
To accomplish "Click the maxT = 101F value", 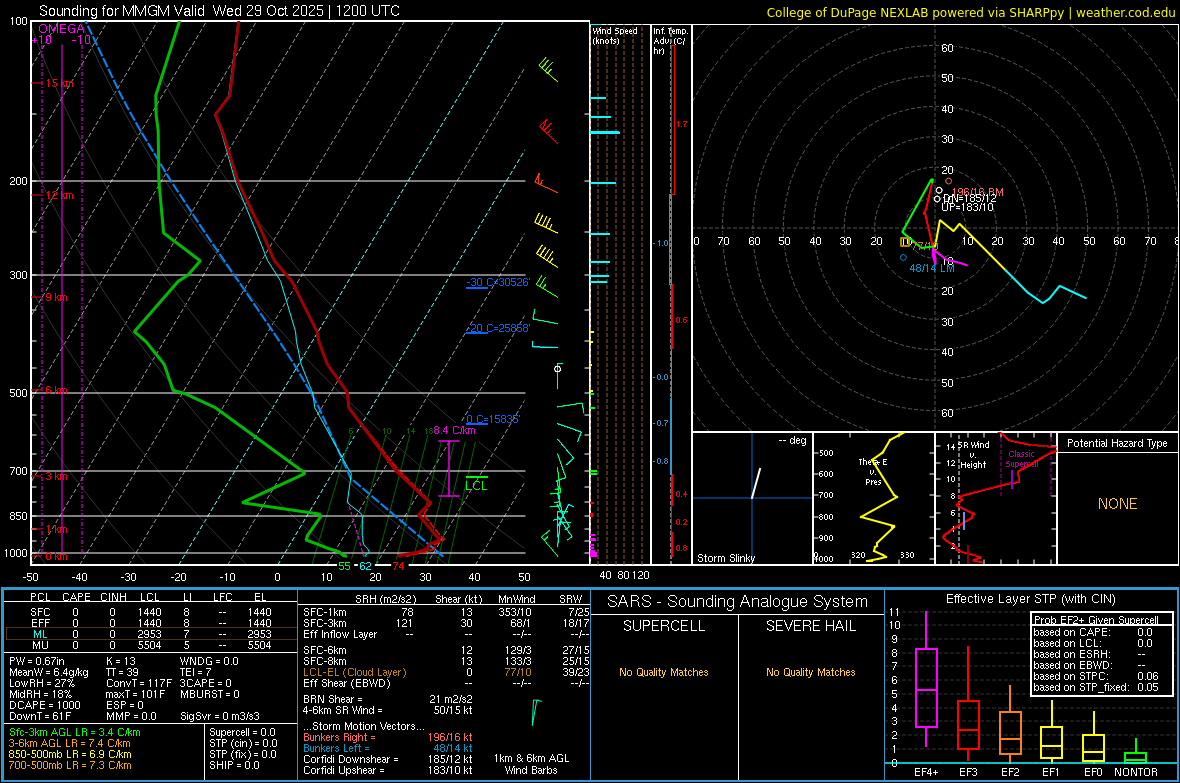I will coord(135,694).
